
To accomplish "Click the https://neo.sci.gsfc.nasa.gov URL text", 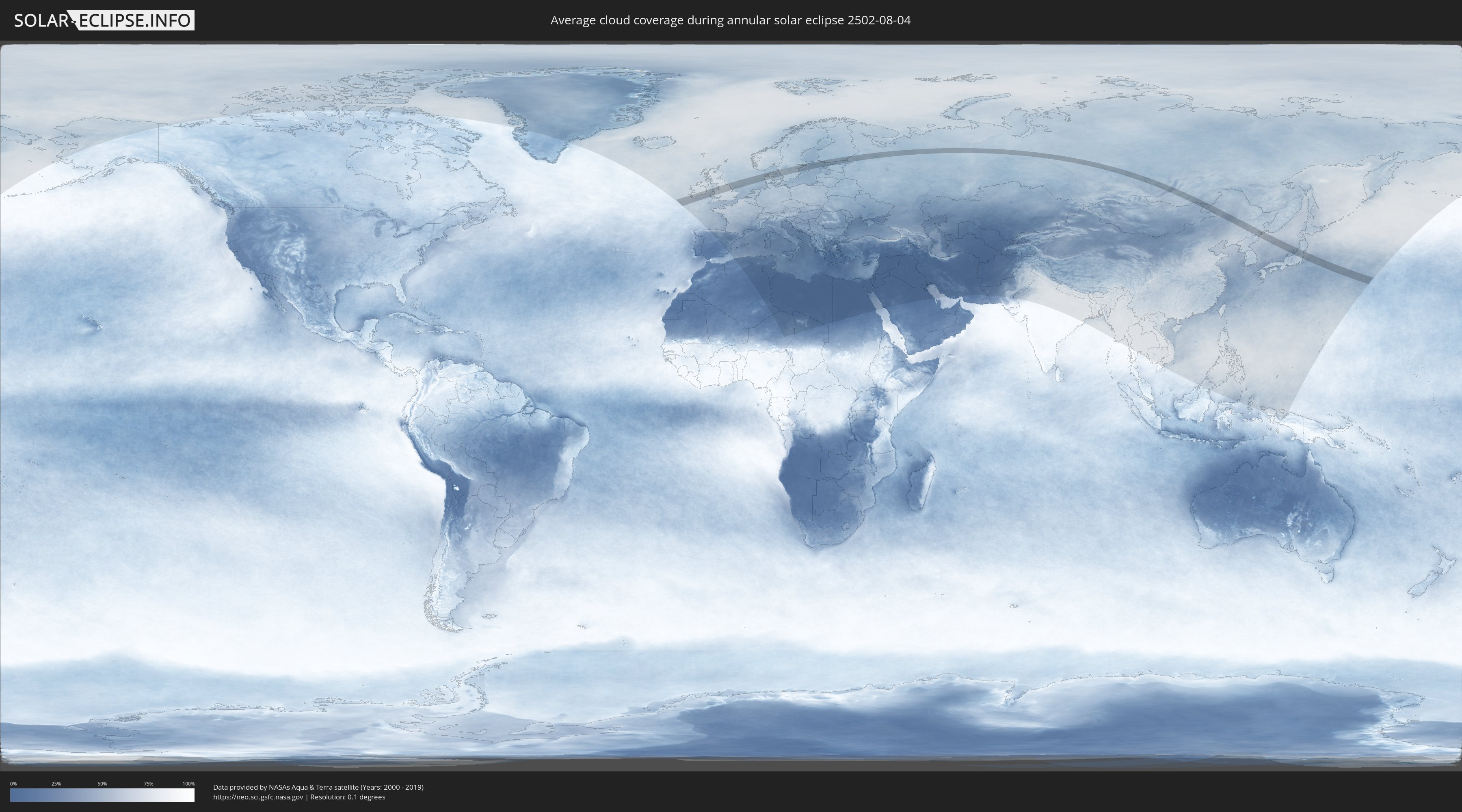I will click(258, 797).
